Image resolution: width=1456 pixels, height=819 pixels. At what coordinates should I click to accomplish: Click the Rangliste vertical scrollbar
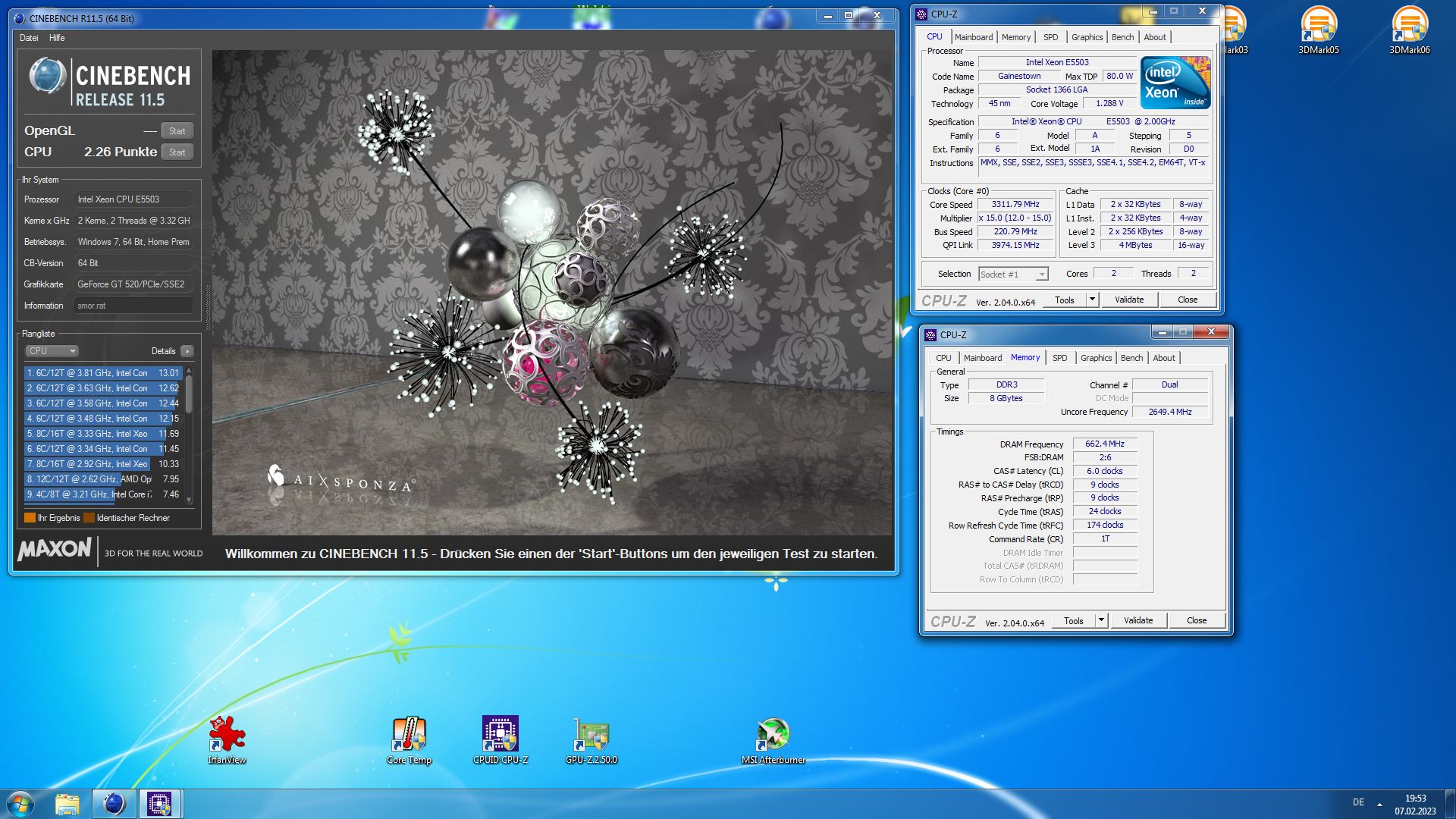tap(189, 435)
